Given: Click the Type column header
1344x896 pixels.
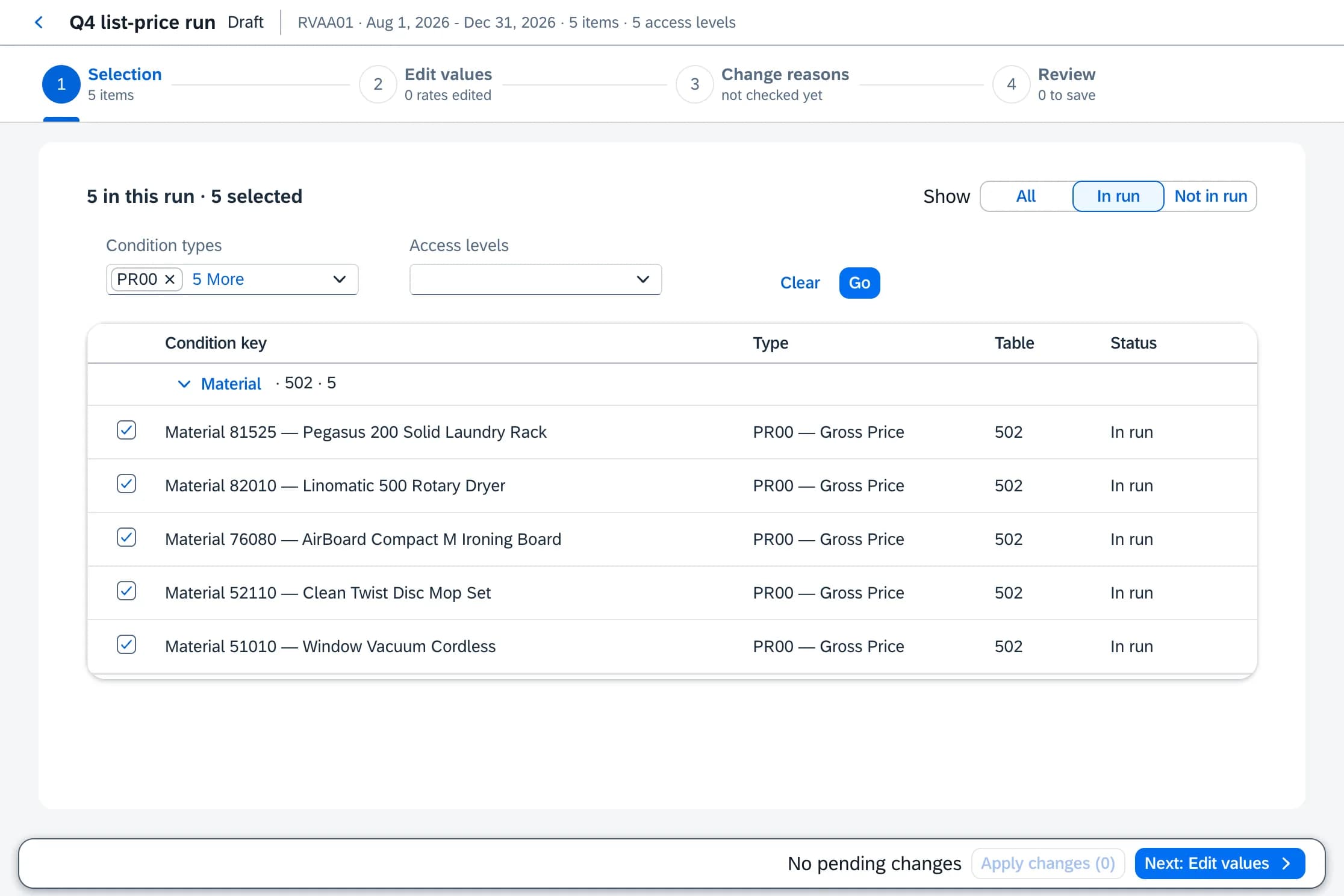Looking at the screenshot, I should tap(770, 343).
